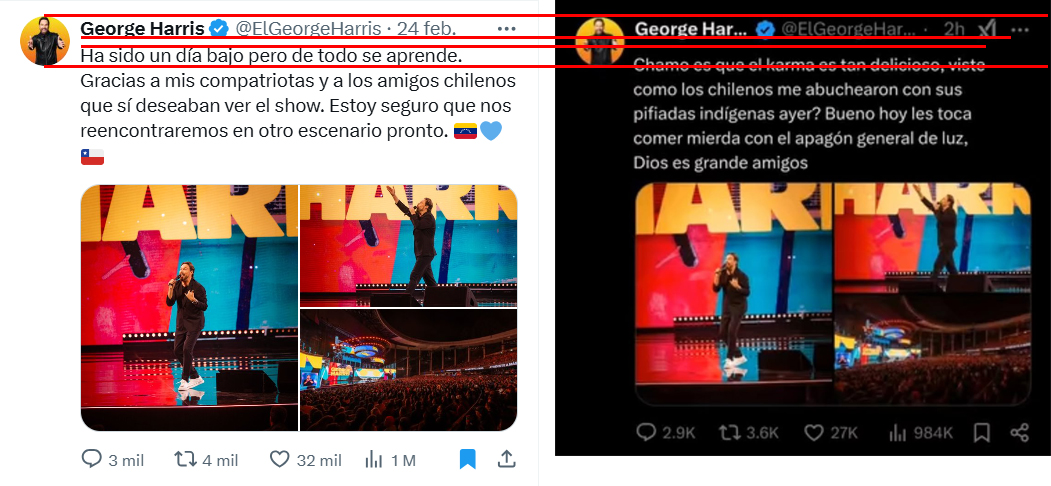Click the repost icon showing 4 mil

[x=184, y=459]
